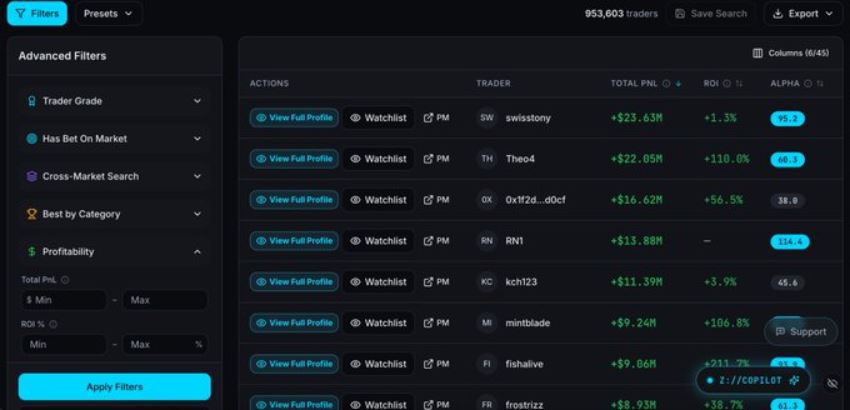
Task: Open 0x1f2d...d0cf's PM external link
Action: (436, 200)
